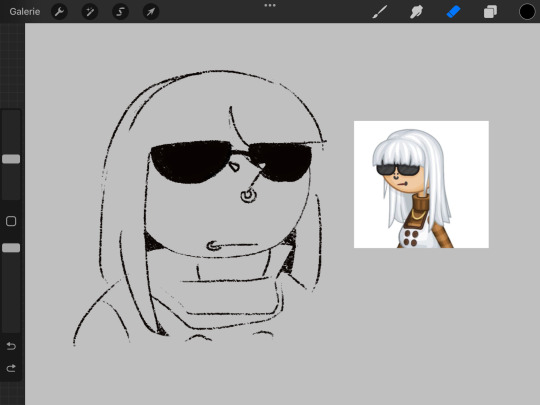The height and width of the screenshot is (405, 540).
Task: Tap the three dots at top center
Action: tap(270, 6)
